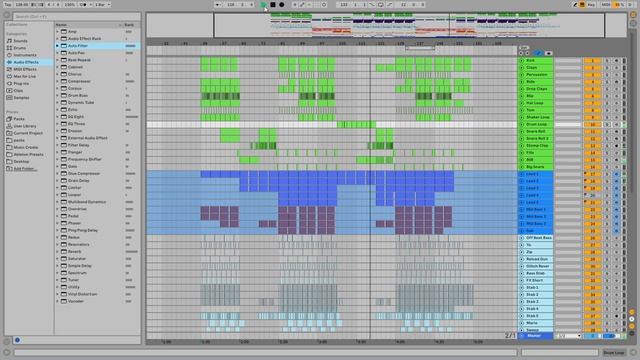
Task: Unfold the Fills track
Action: 521,153
